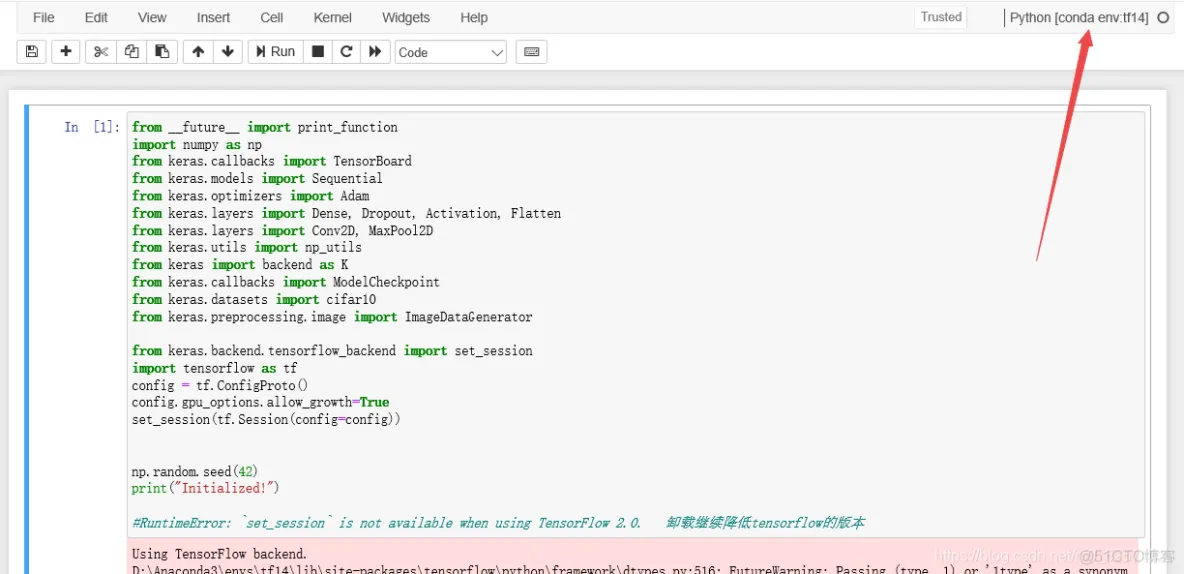Click the In [1] cell prompt
Viewport: 1184px width, 574px height.
tap(92, 127)
